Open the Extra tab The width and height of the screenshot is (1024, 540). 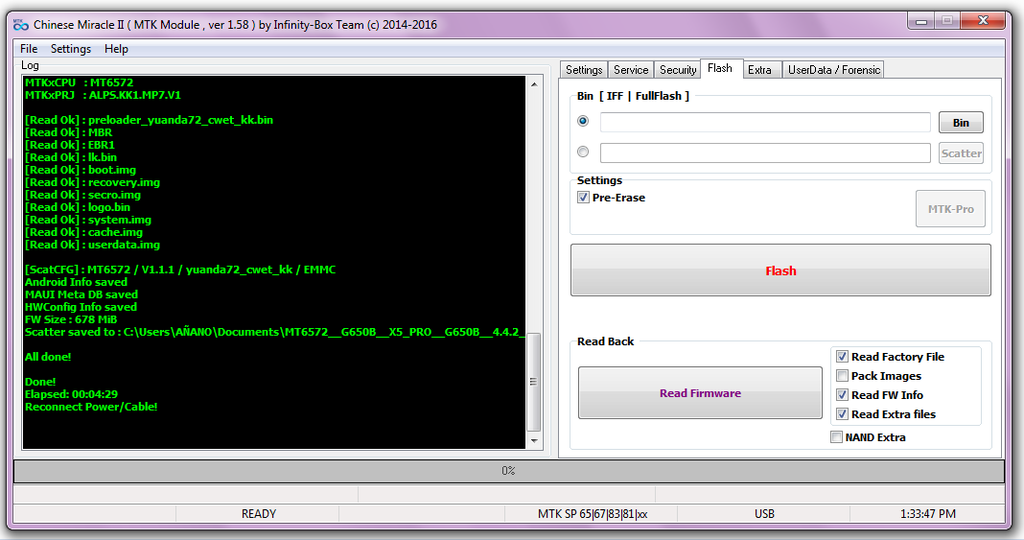[x=760, y=70]
